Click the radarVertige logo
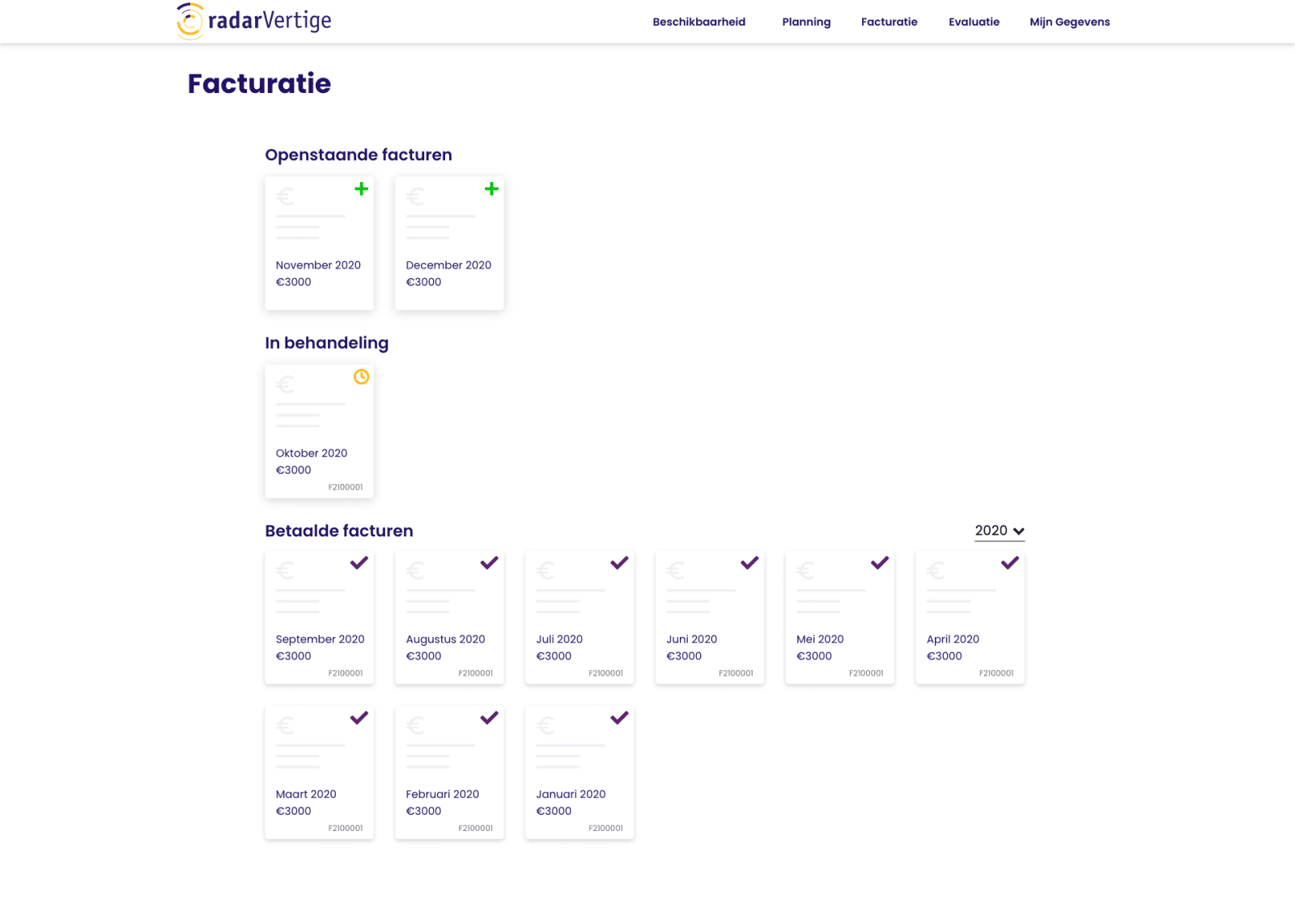The image size is (1295, 924). [254, 21]
